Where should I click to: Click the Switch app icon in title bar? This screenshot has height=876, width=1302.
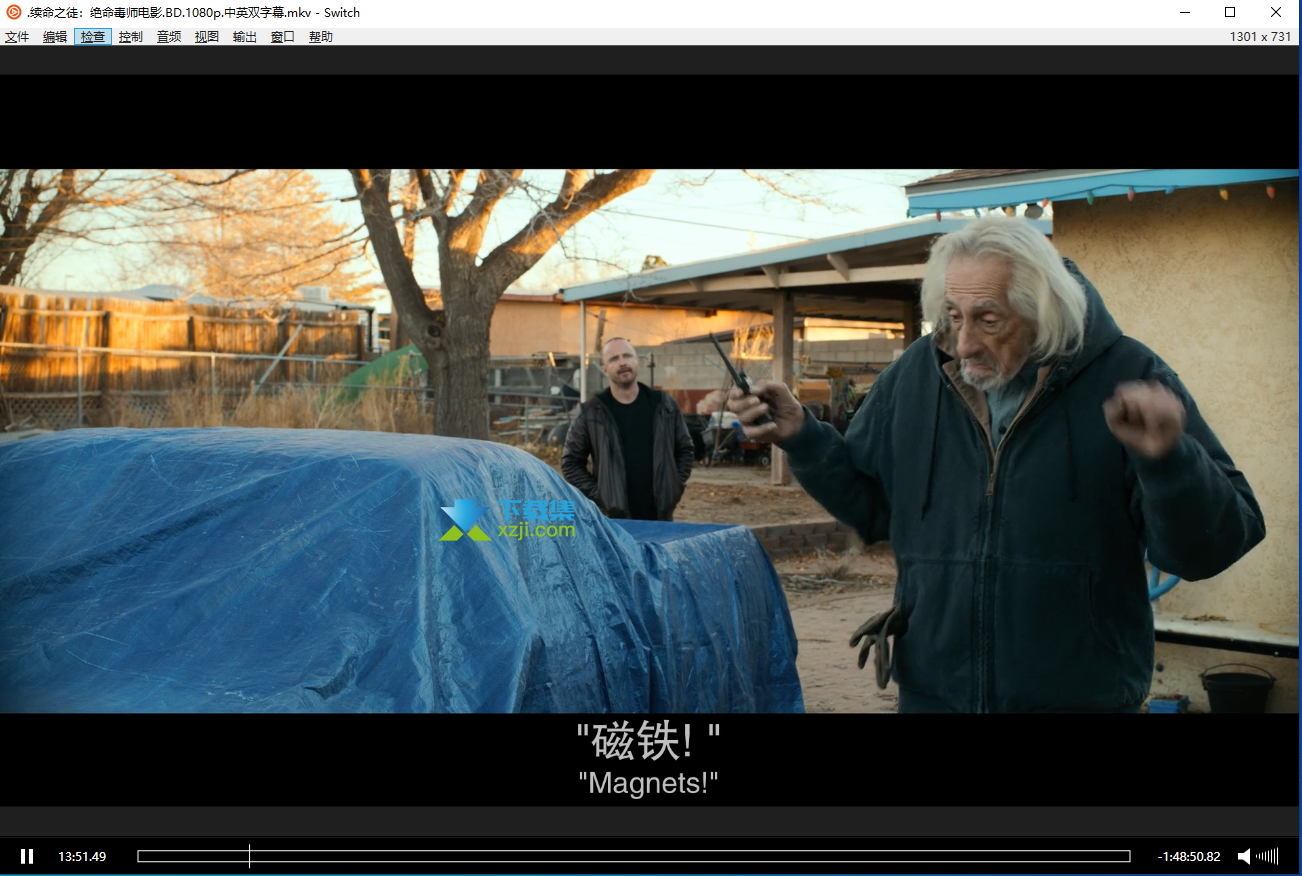pos(14,12)
